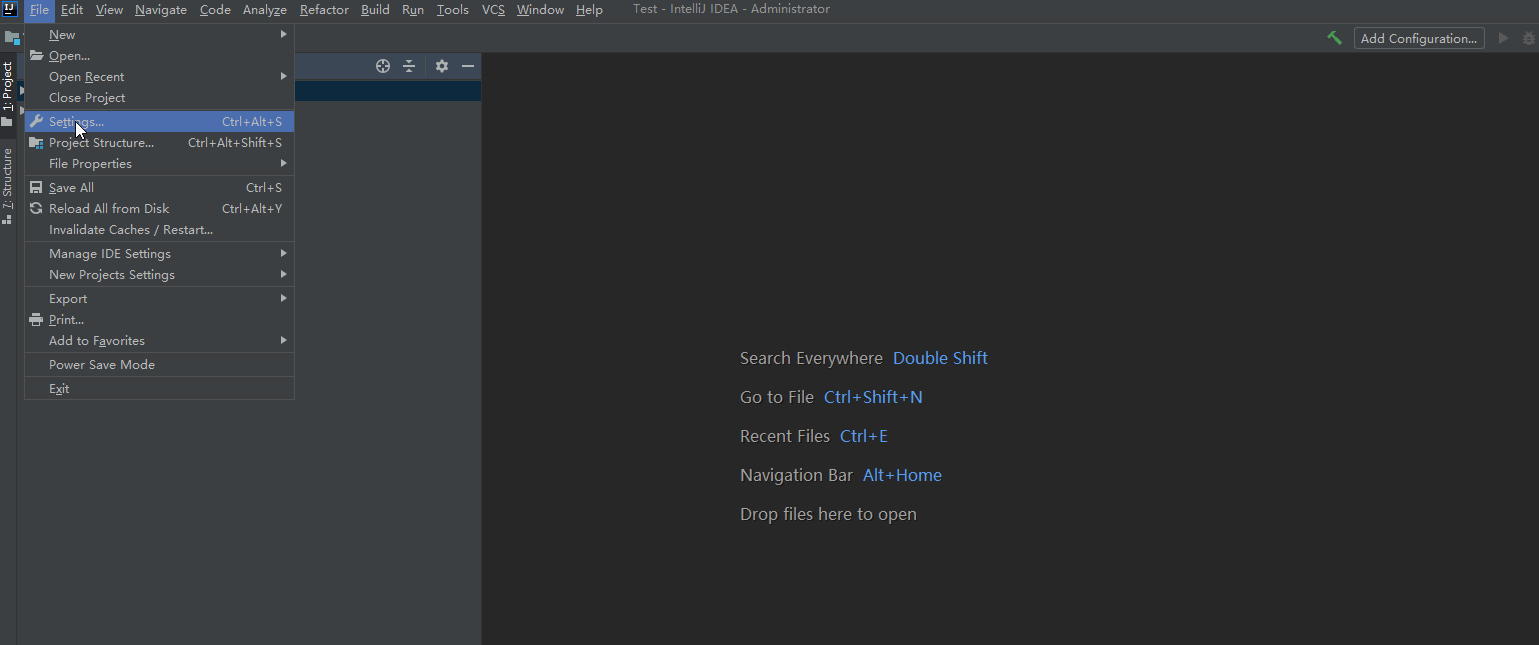The image size is (1539, 645).
Task: Click the Print printer icon
Action: click(x=37, y=320)
